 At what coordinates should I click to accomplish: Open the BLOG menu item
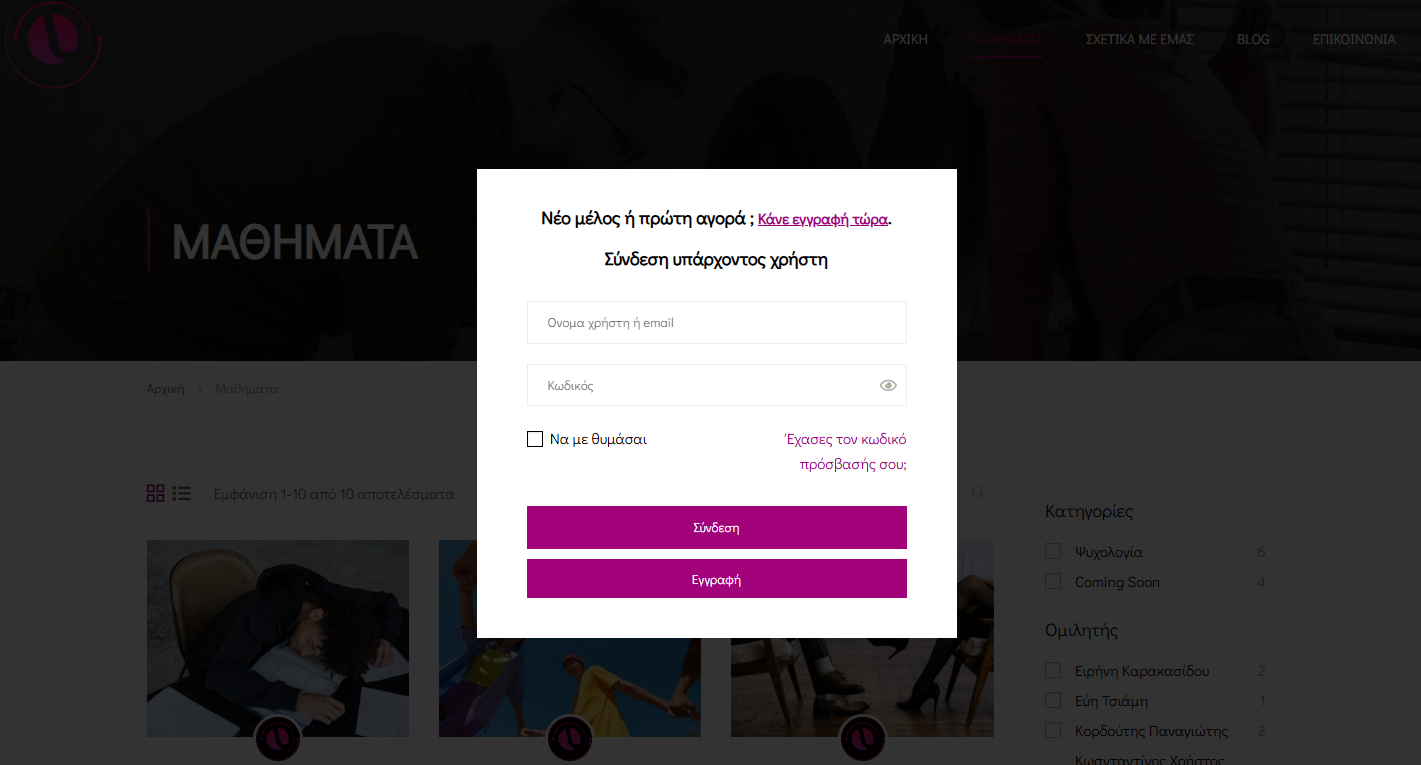[x=1252, y=40]
